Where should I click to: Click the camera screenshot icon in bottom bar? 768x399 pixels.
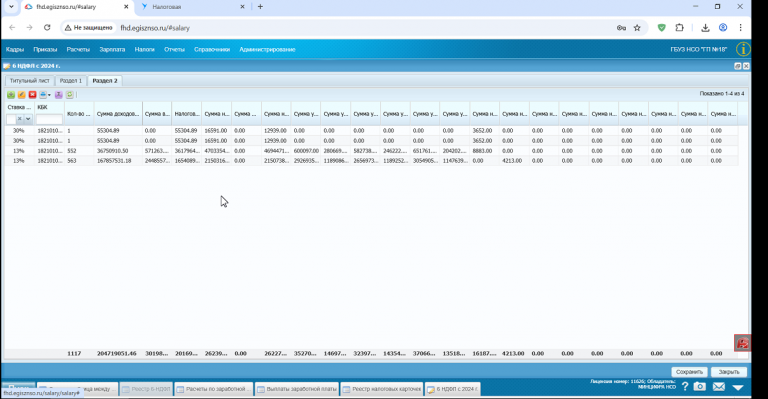[700, 387]
